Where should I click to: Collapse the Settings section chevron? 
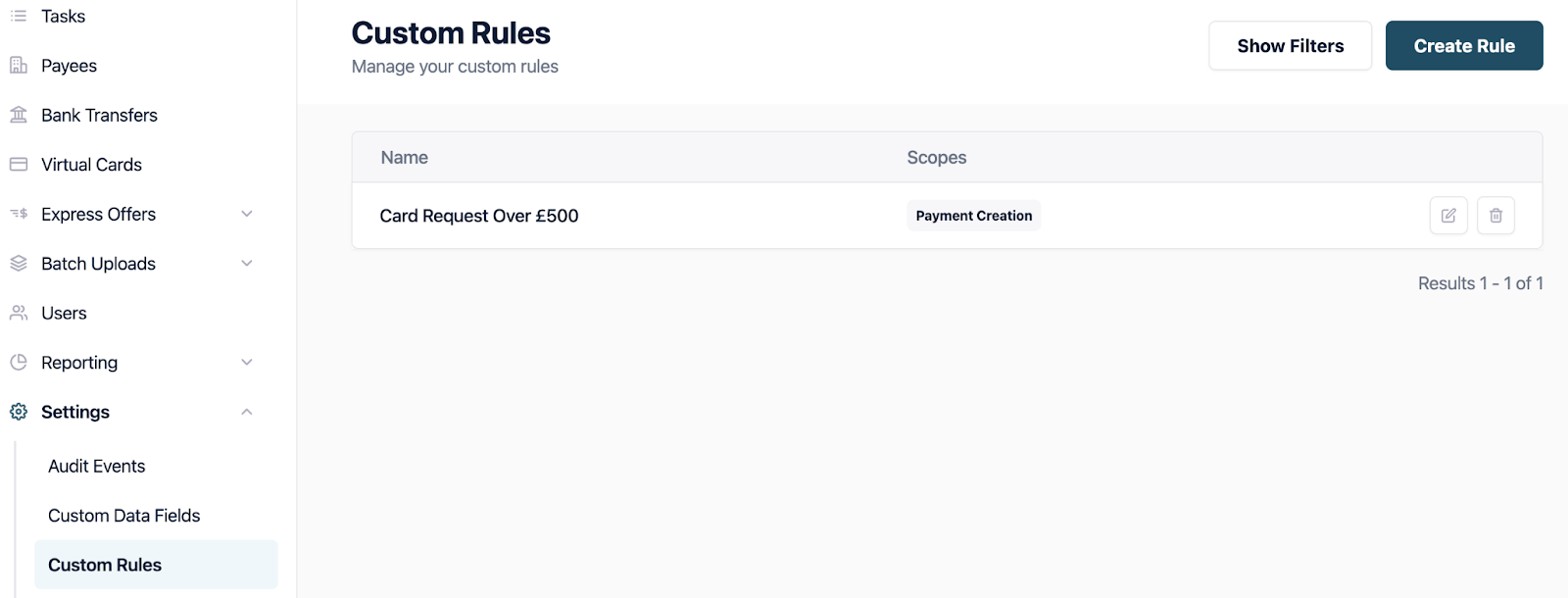247,412
